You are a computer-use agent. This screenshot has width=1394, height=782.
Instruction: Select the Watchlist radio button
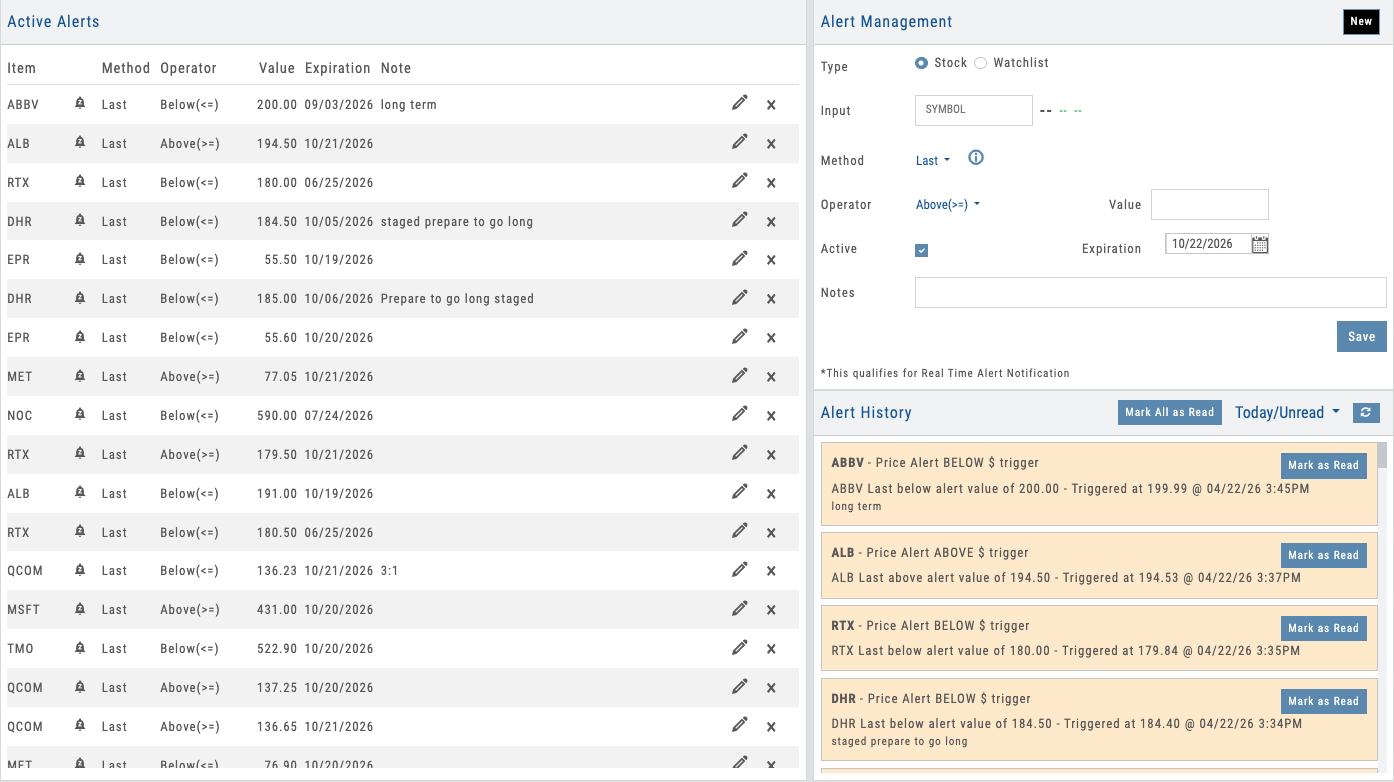tap(981, 62)
